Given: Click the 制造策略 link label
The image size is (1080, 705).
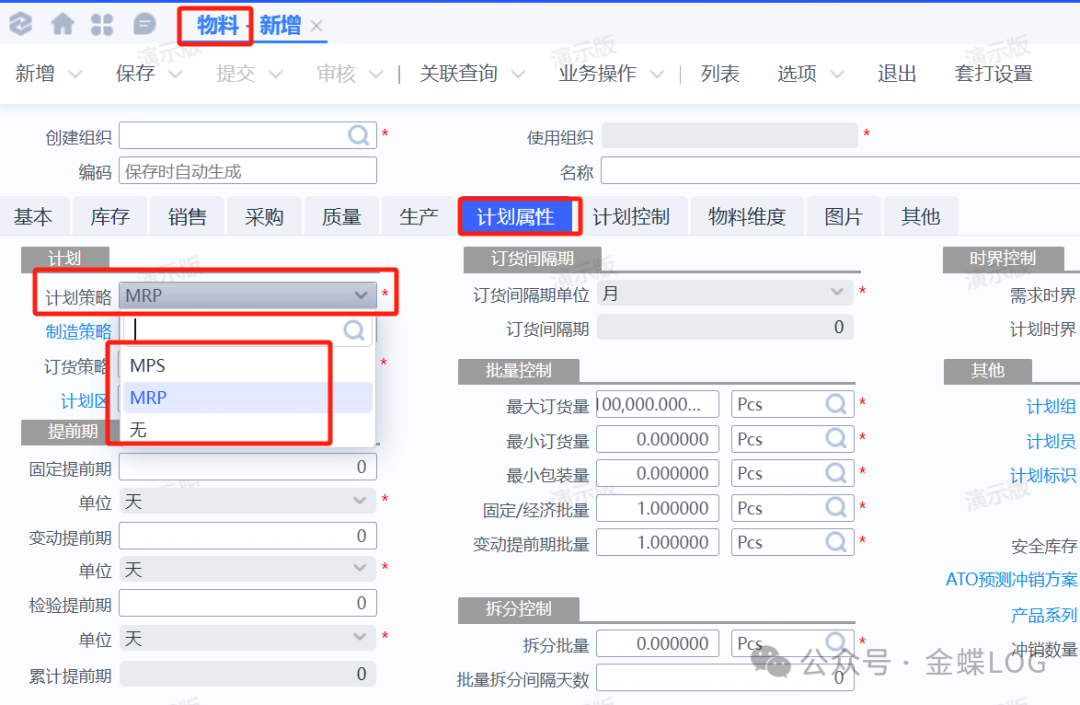Looking at the screenshot, I should (79, 331).
